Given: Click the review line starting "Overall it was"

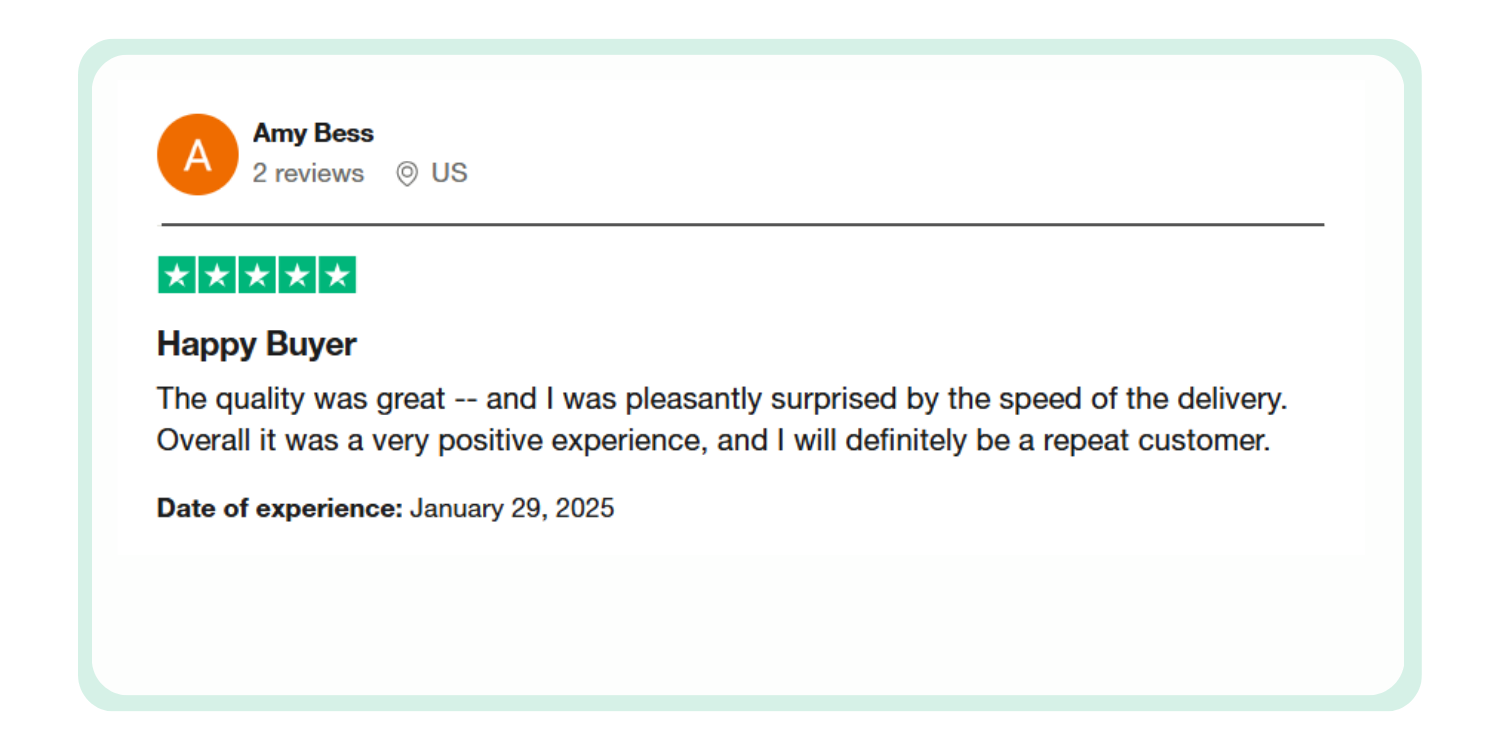Looking at the screenshot, I should pyautogui.click(x=712, y=441).
